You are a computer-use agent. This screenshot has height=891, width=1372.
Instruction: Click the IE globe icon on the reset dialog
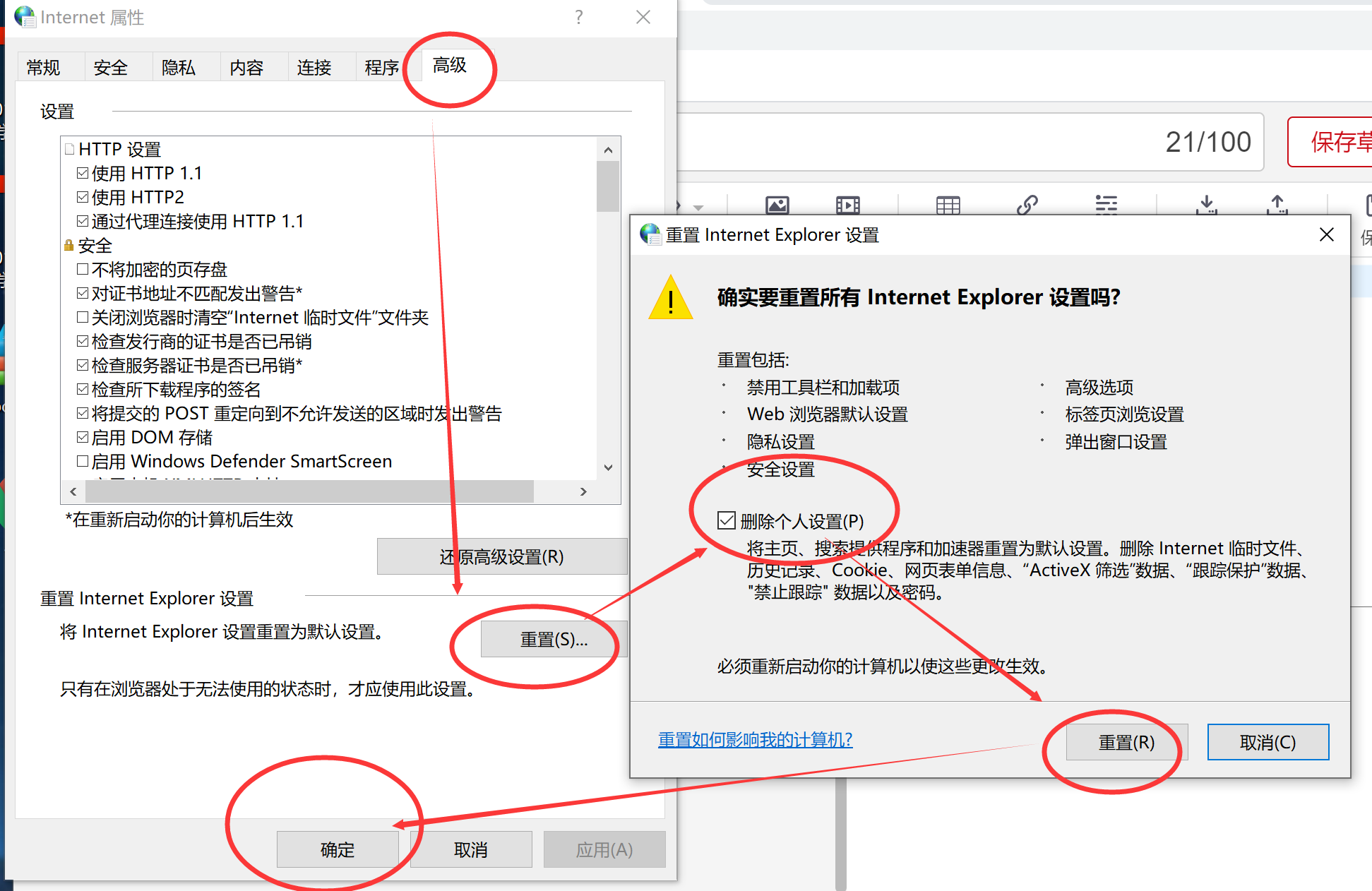(x=650, y=234)
